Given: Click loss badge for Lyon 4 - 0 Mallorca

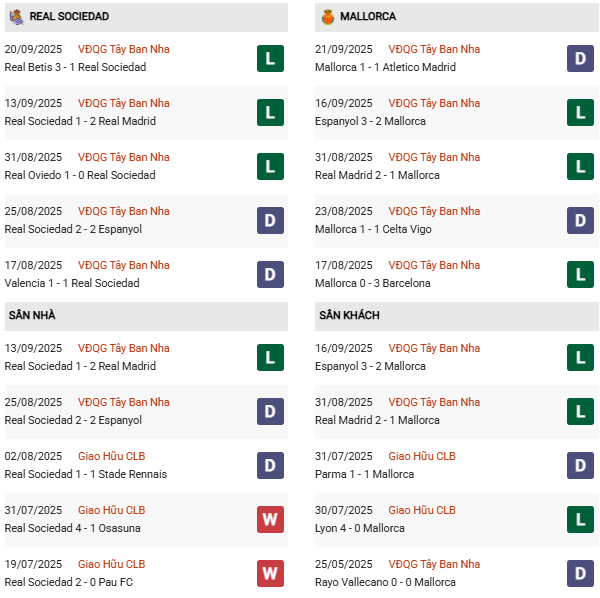Looking at the screenshot, I should (x=580, y=519).
